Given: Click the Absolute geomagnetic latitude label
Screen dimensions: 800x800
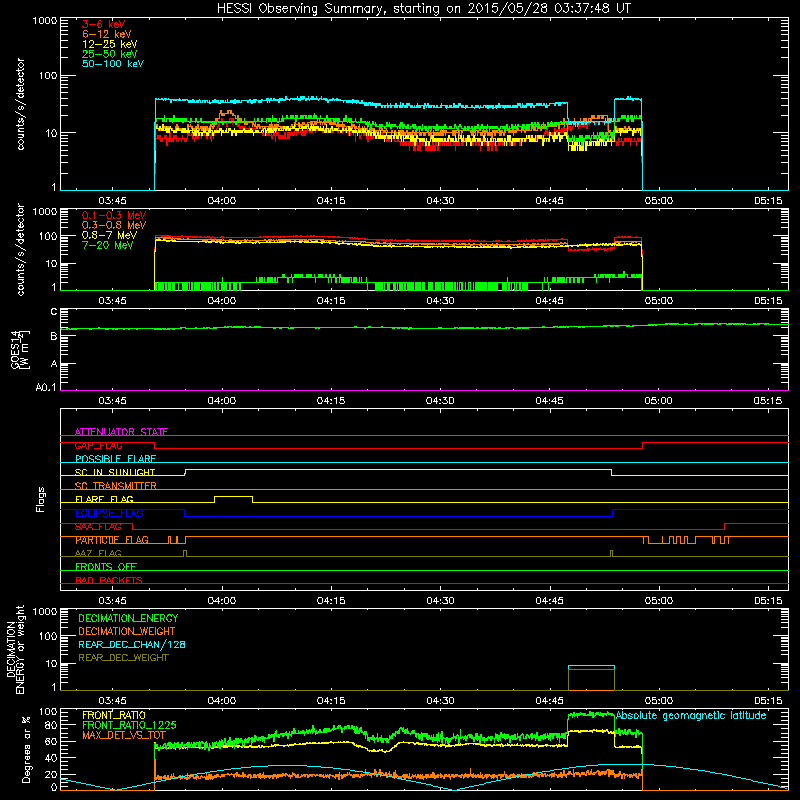Looking at the screenshot, I should point(691,715).
